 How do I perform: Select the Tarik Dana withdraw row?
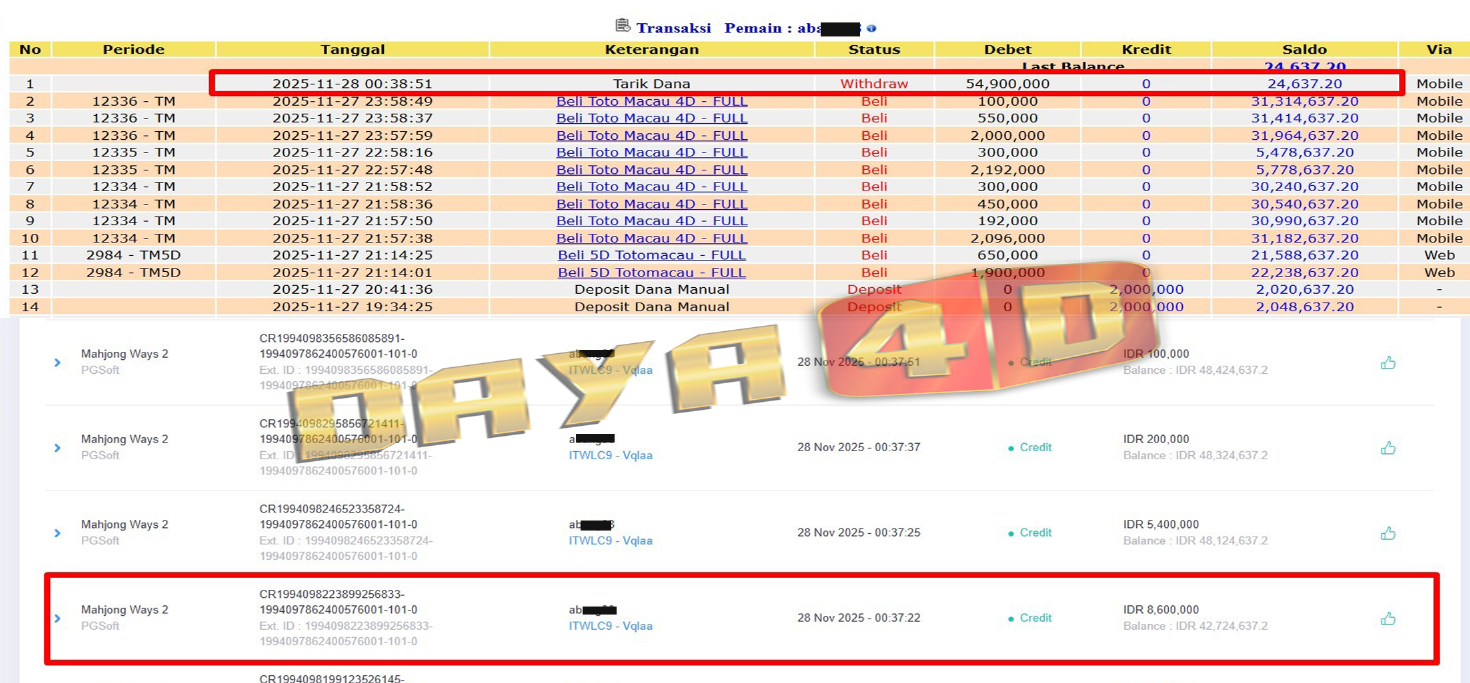pyautogui.click(x=652, y=84)
